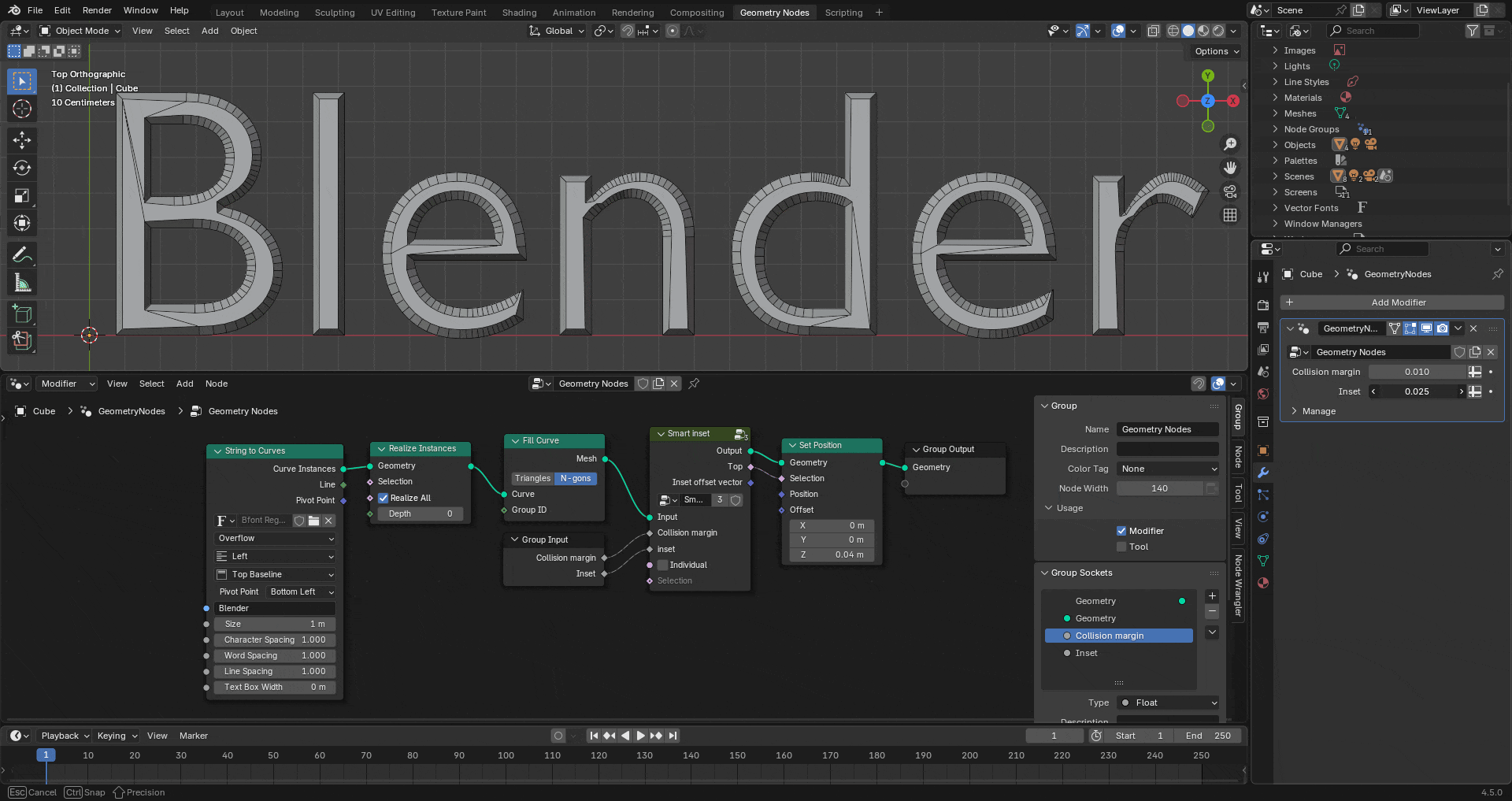Toggle modifier render visibility camera icon
The height and width of the screenshot is (801, 1512).
1442,328
